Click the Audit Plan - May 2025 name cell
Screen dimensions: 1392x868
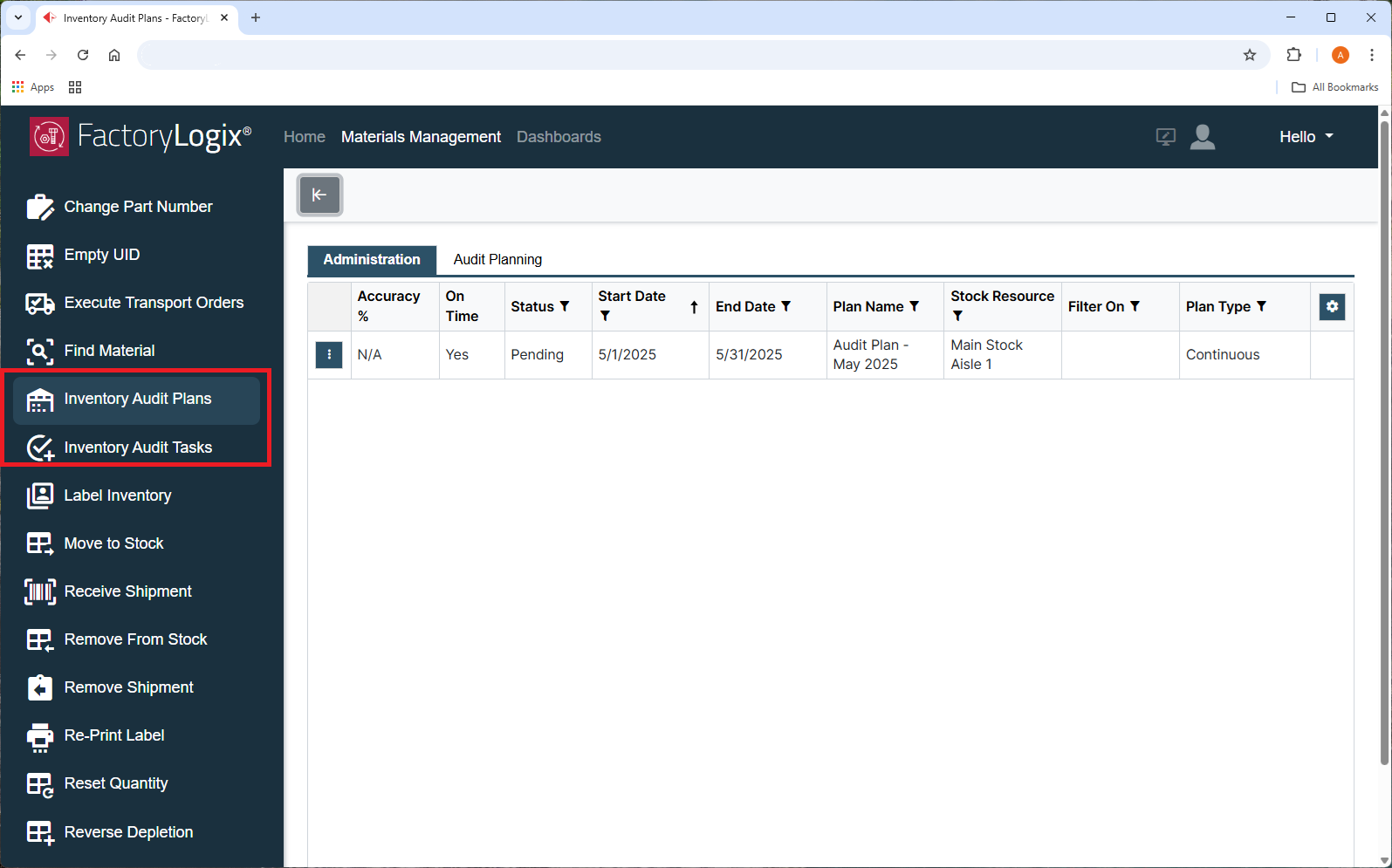tap(885, 355)
